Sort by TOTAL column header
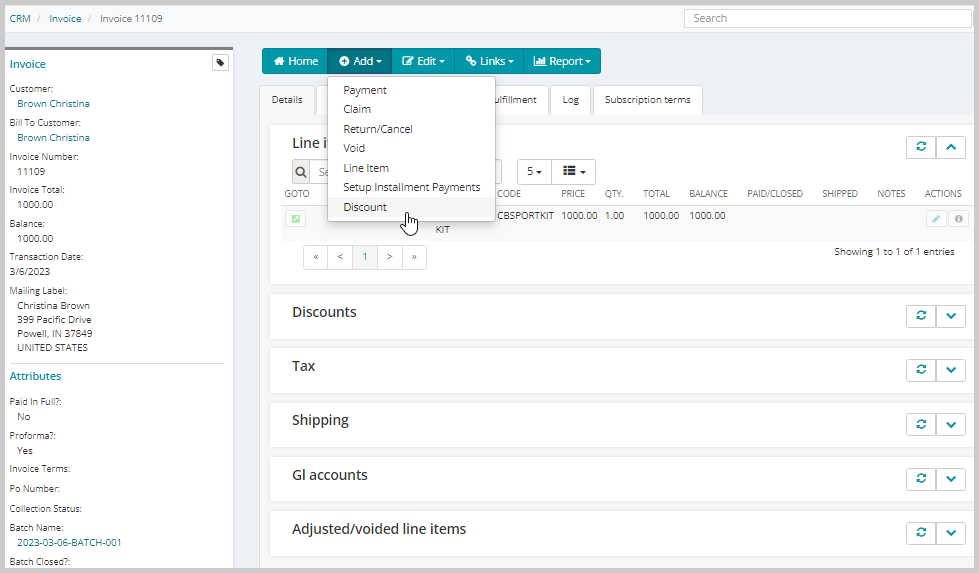The height and width of the screenshot is (573, 979). click(657, 193)
